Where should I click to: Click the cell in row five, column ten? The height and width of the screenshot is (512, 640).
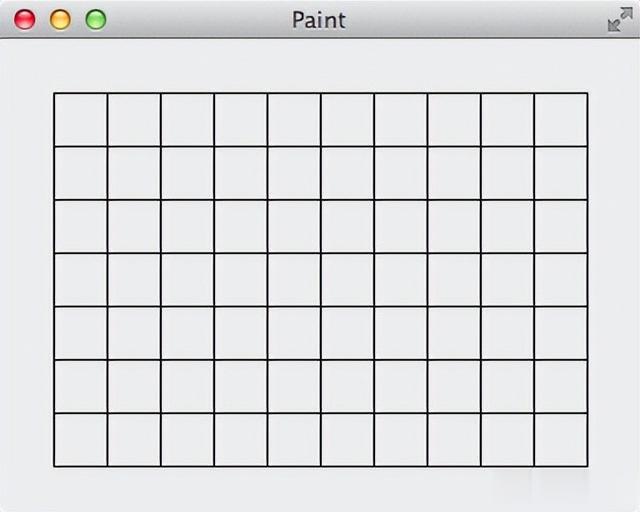pyautogui.click(x=561, y=333)
